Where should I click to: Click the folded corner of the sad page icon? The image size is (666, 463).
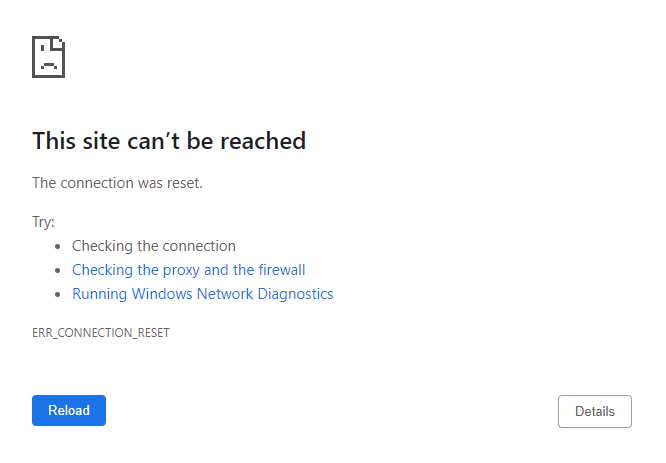coord(58,43)
